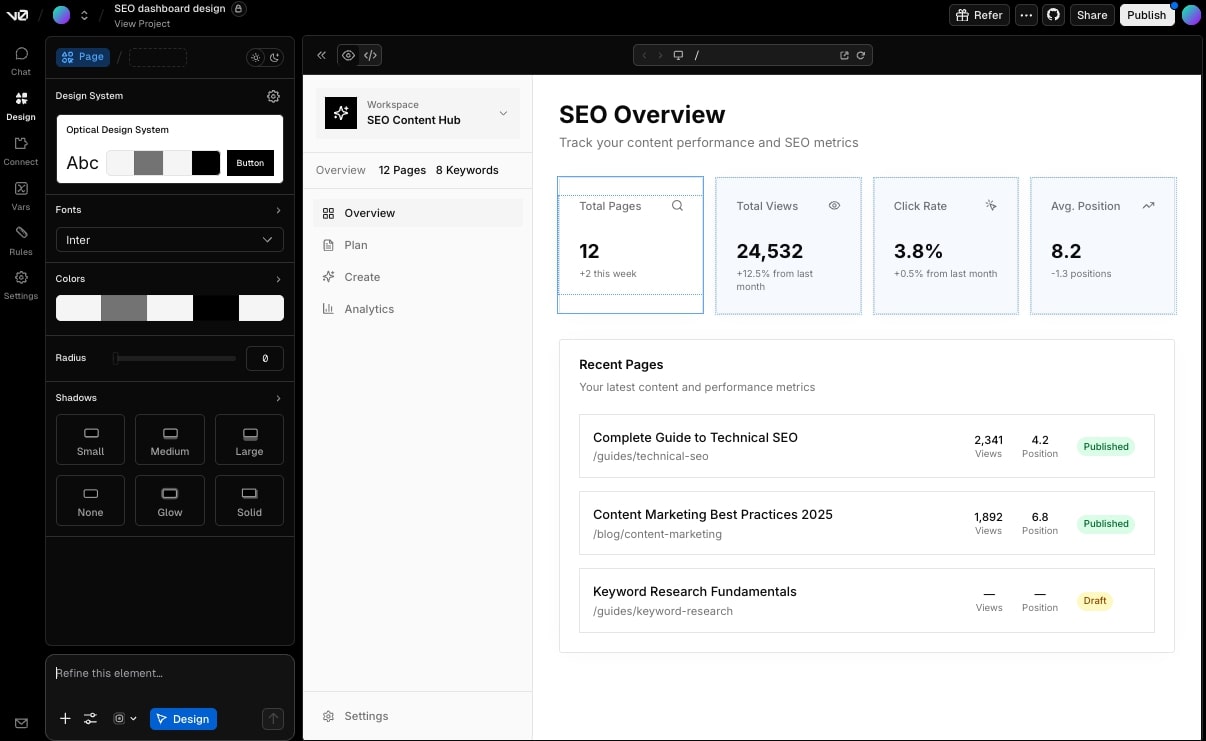Click the Share button
Viewport: 1206px width, 741px height.
(x=1092, y=15)
